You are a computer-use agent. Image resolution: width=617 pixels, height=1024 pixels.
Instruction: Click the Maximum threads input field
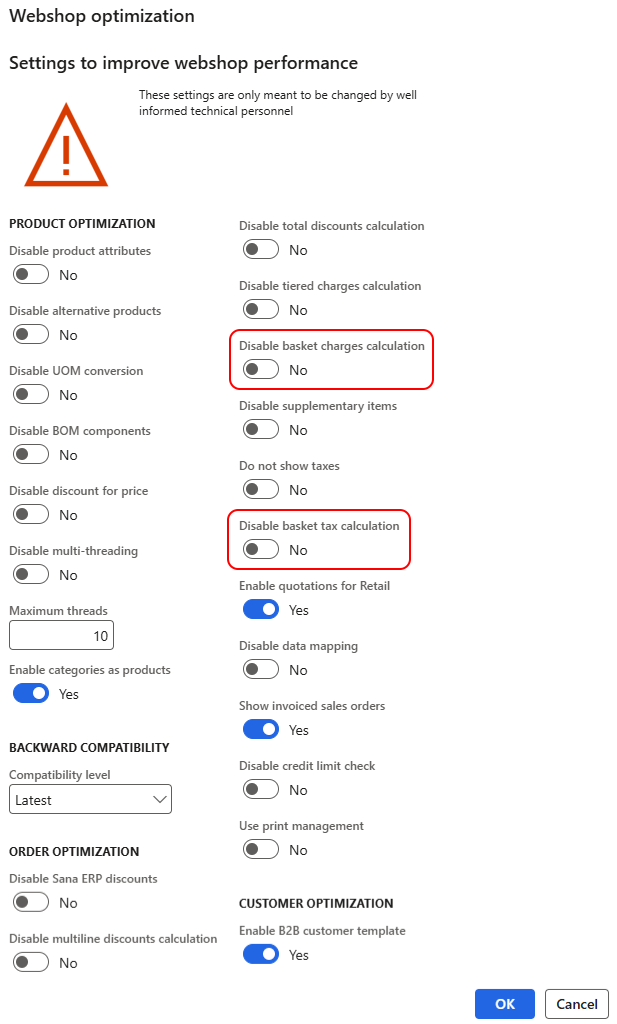61,635
